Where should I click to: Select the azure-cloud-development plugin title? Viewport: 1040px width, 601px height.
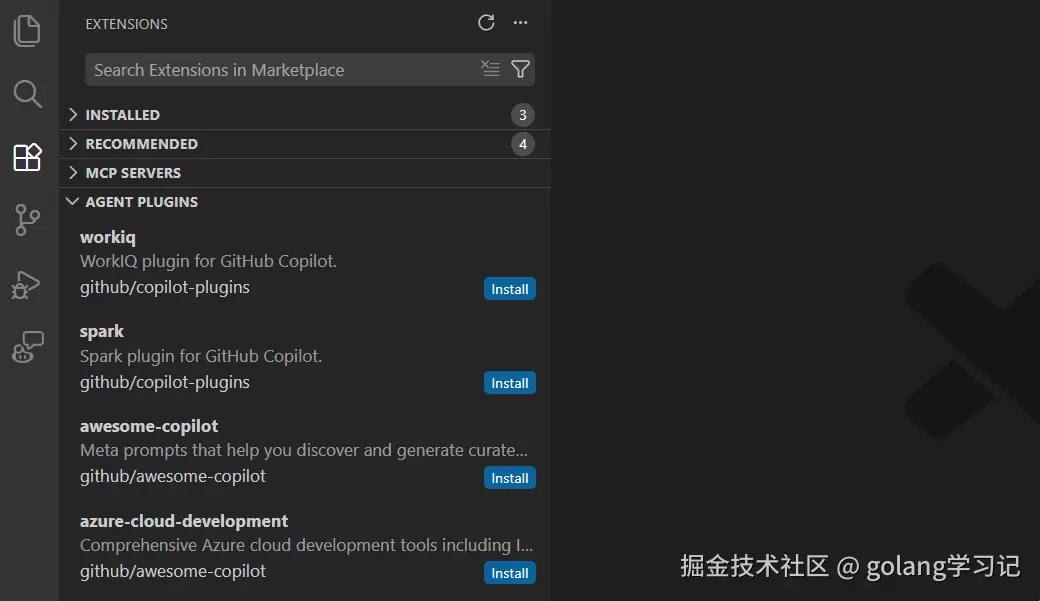(184, 521)
